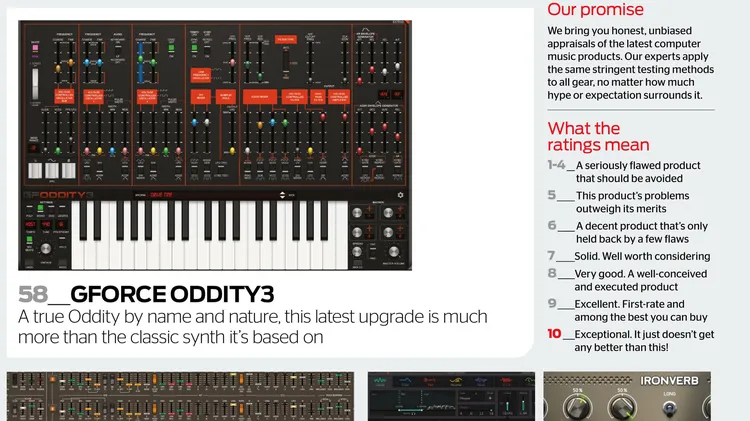Click the Audio Mixer red block
The width and height of the screenshot is (750, 421).
point(260,97)
